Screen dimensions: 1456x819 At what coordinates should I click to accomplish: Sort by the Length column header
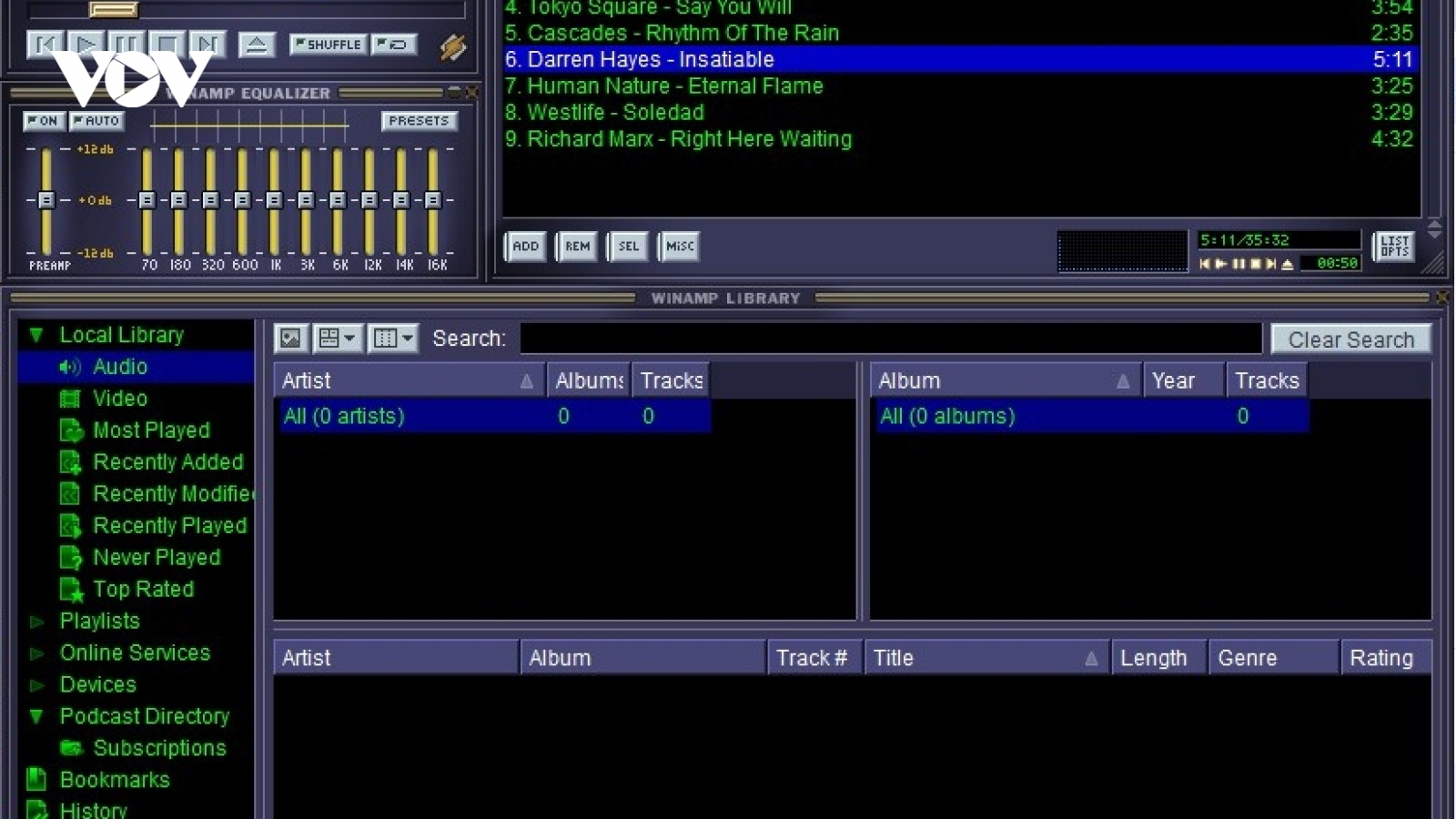1159,658
